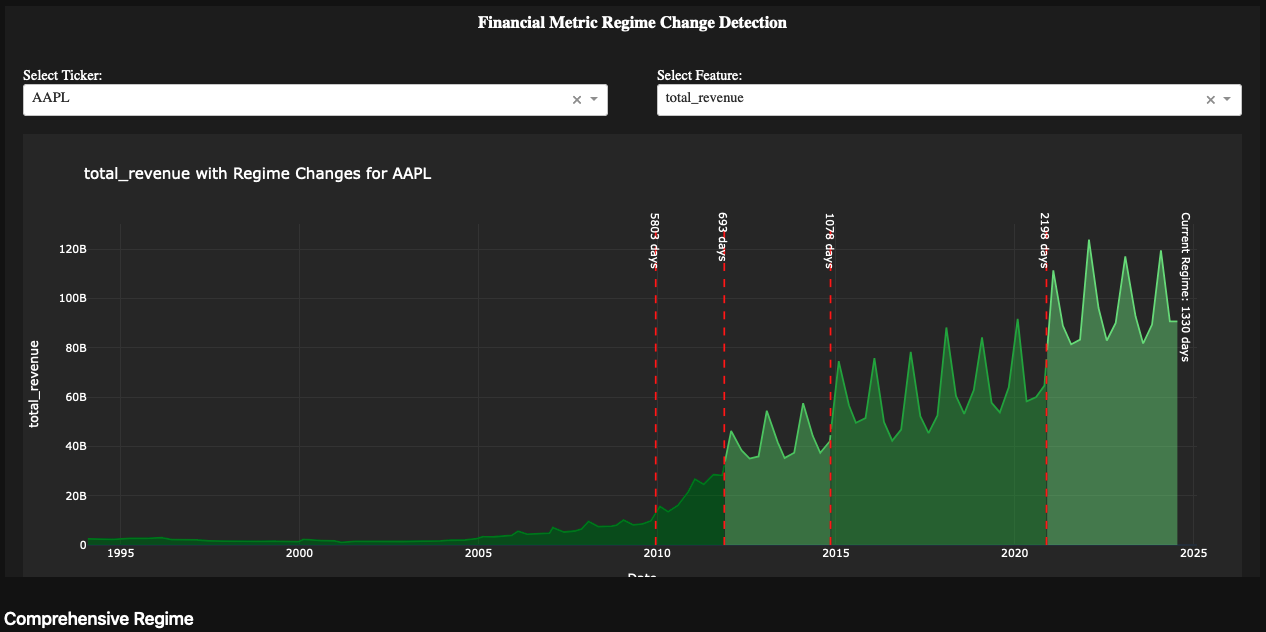
Task: Select the 693 days regime label
Action: (722, 236)
